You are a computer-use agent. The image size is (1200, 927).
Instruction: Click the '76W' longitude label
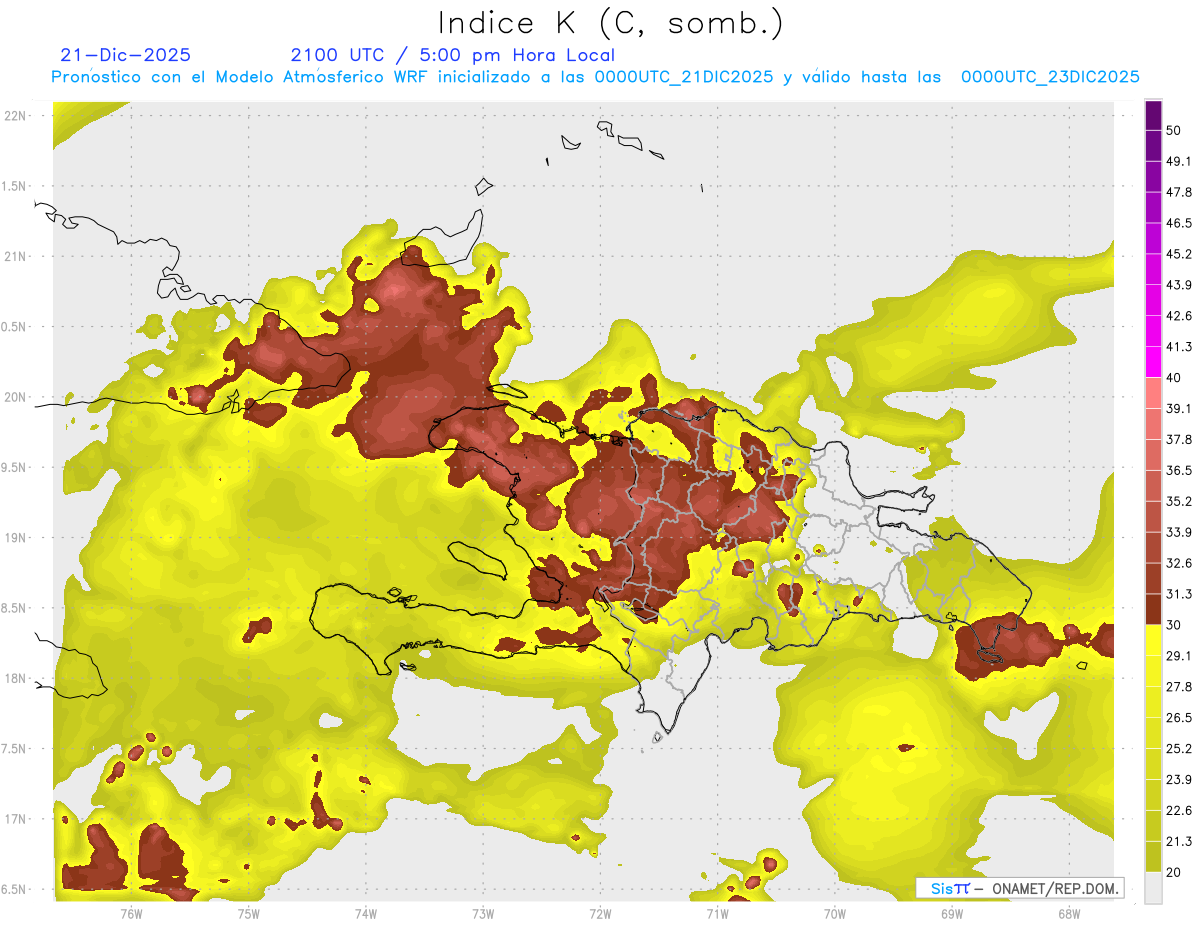[x=131, y=912]
